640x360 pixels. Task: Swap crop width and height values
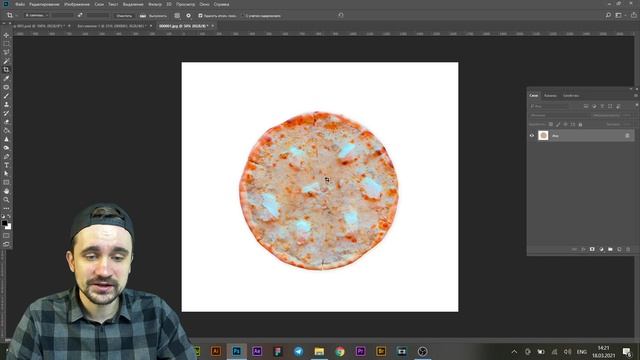(x=80, y=16)
